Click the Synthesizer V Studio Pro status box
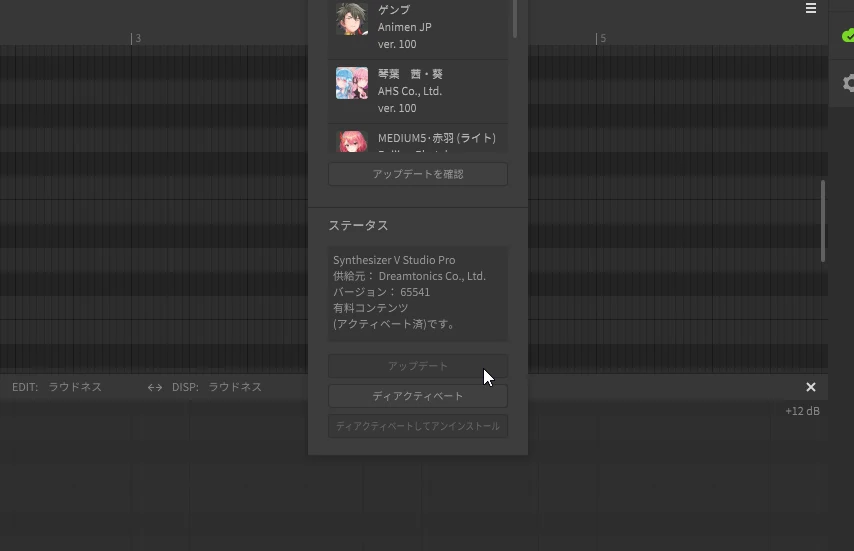Viewport: 854px width, 551px height. tap(418, 293)
